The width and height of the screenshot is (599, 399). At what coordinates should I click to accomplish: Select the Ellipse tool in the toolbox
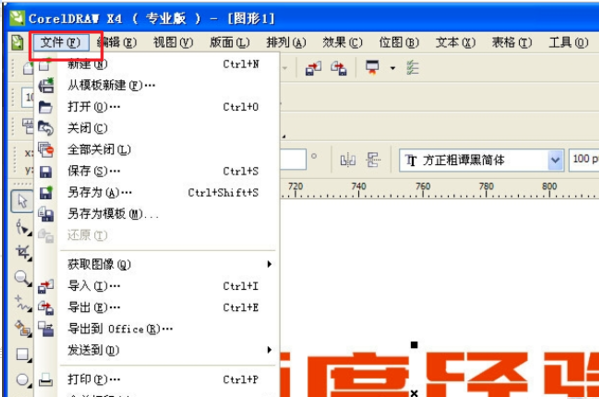[23, 380]
